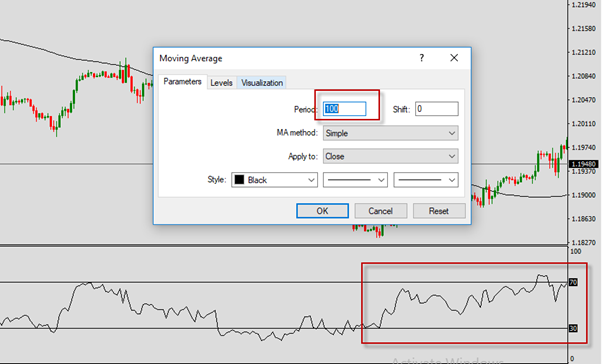Open the Black color style dropdown

[x=274, y=180]
